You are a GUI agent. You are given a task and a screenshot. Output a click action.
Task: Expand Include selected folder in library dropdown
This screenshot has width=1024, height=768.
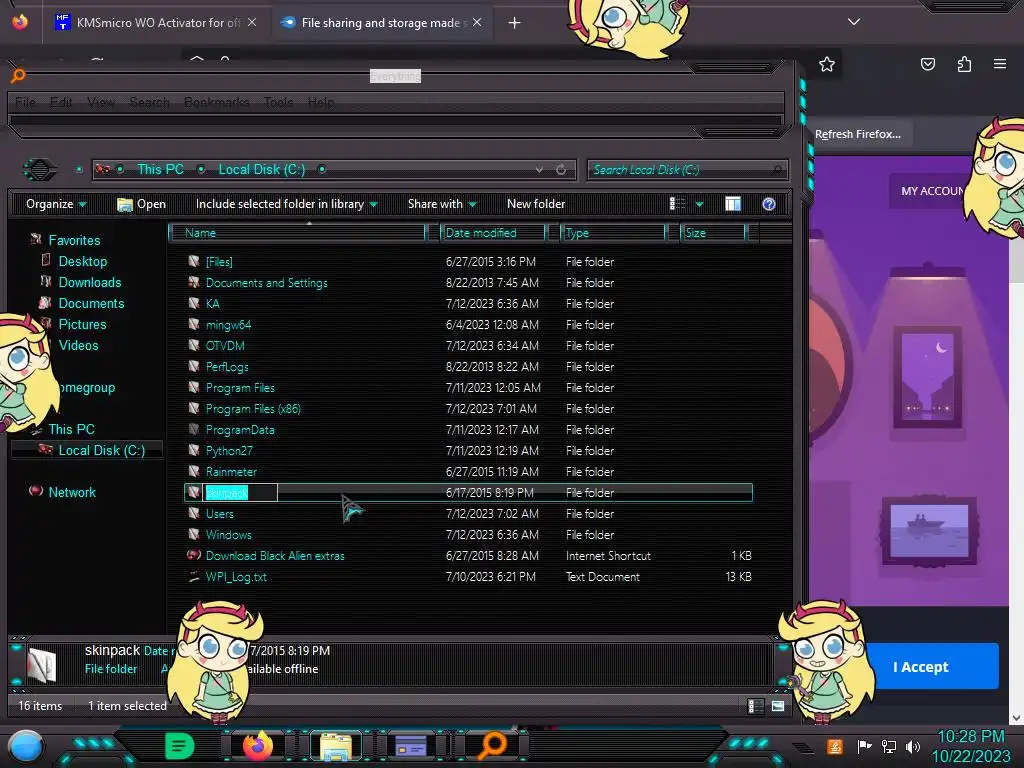click(x=287, y=204)
